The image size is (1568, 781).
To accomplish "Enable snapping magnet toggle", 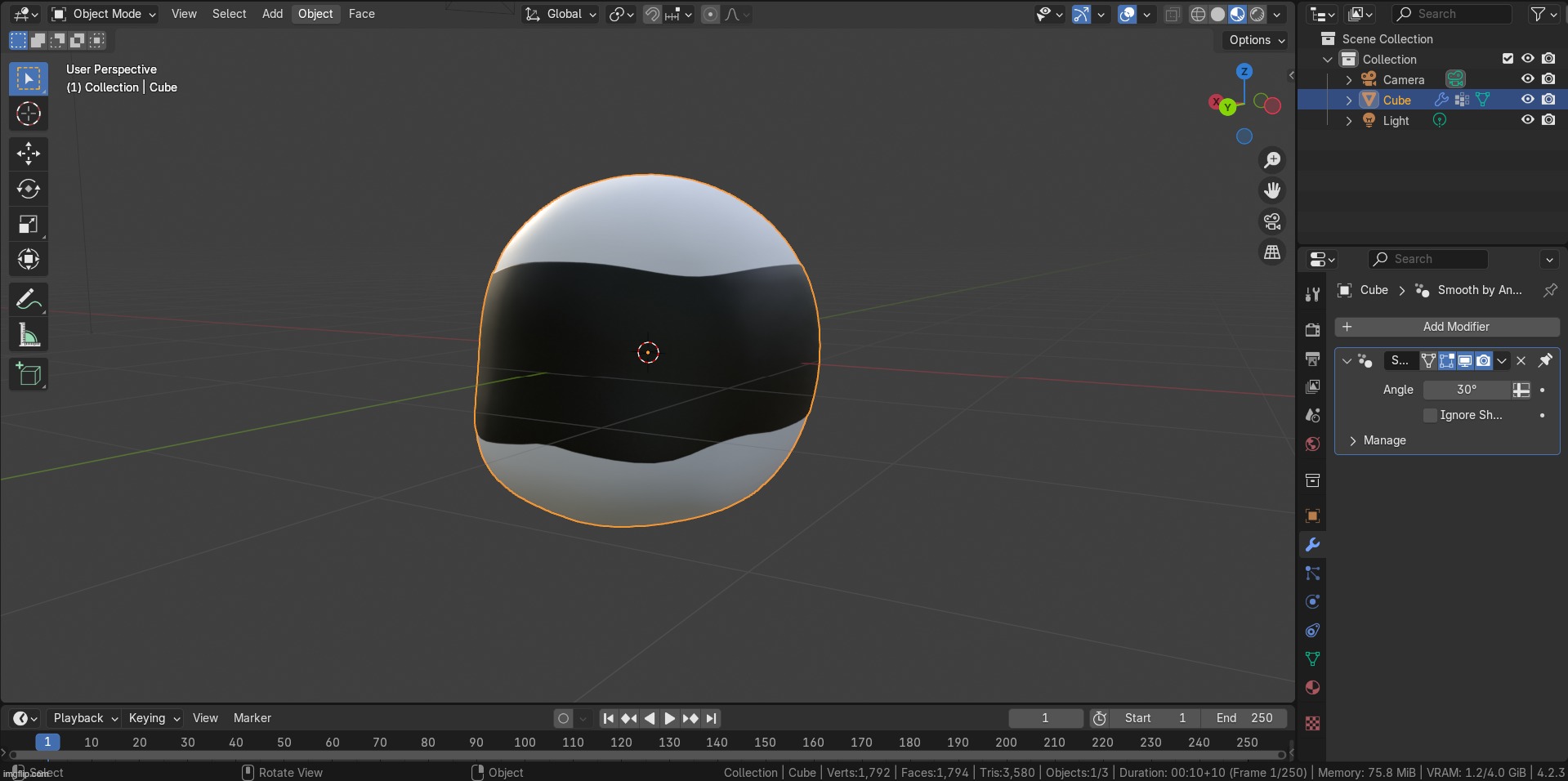I will pyautogui.click(x=652, y=14).
